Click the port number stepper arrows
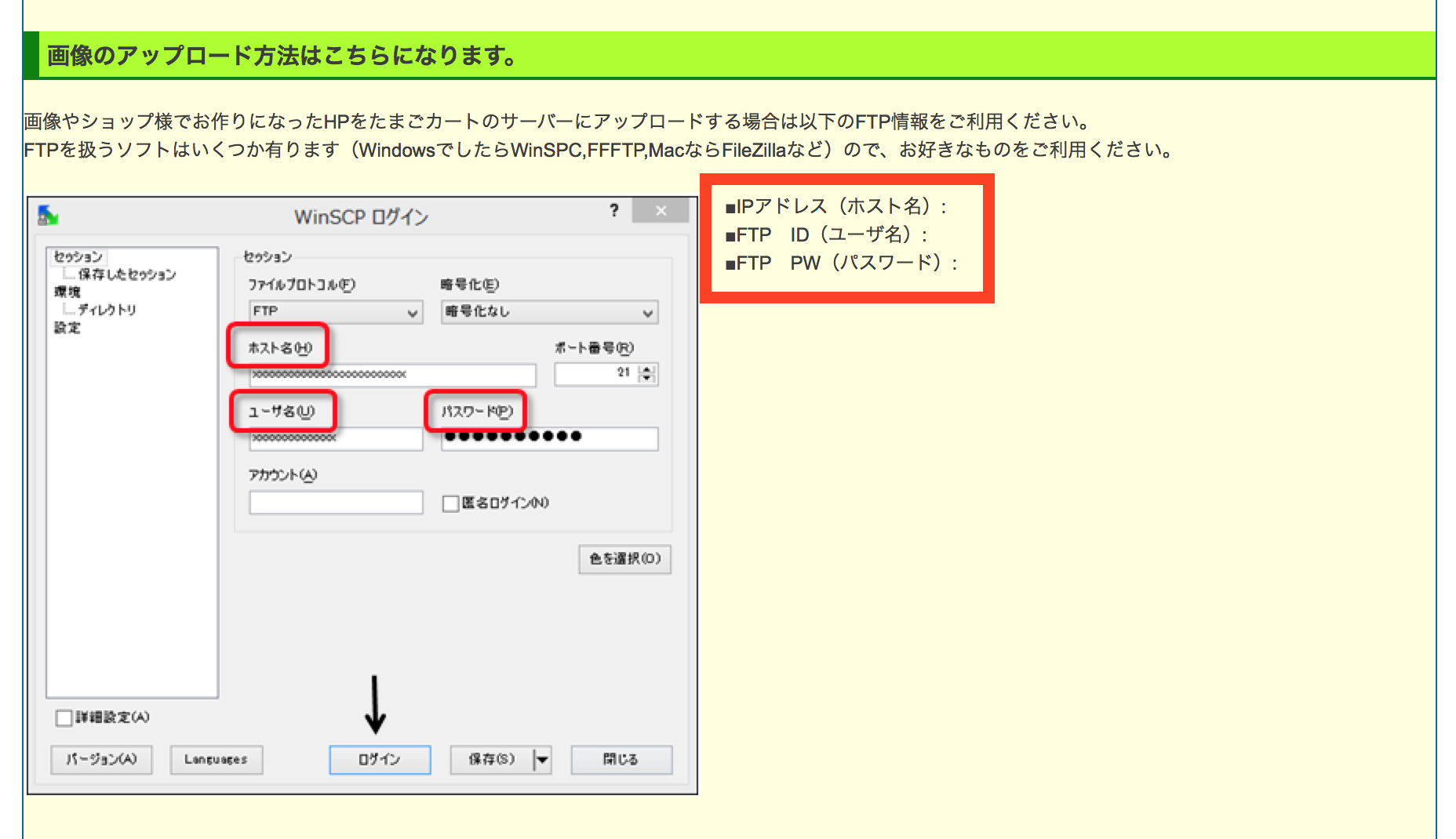 (647, 374)
